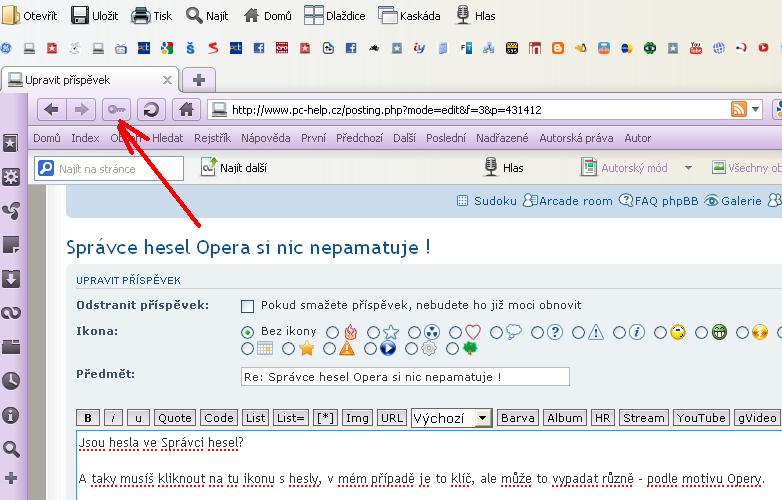Open the Info panel in the sidebar
The width and height of the screenshot is (782, 500).
pos(11,415)
